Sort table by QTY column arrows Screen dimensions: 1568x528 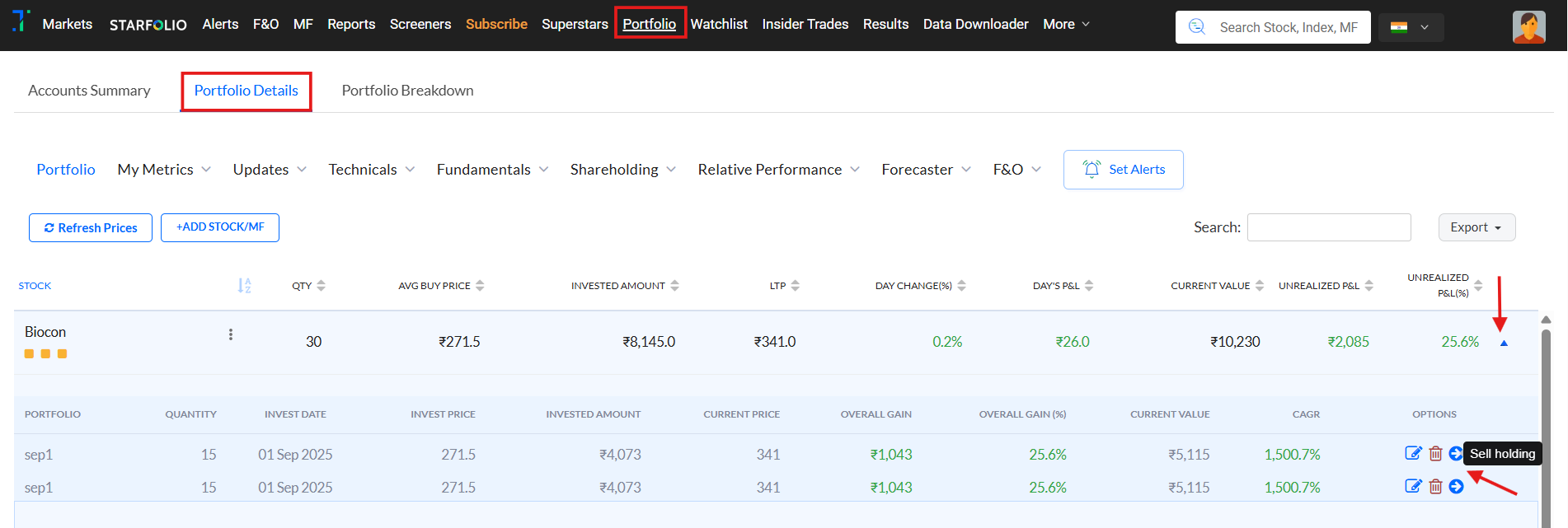pyautogui.click(x=321, y=286)
